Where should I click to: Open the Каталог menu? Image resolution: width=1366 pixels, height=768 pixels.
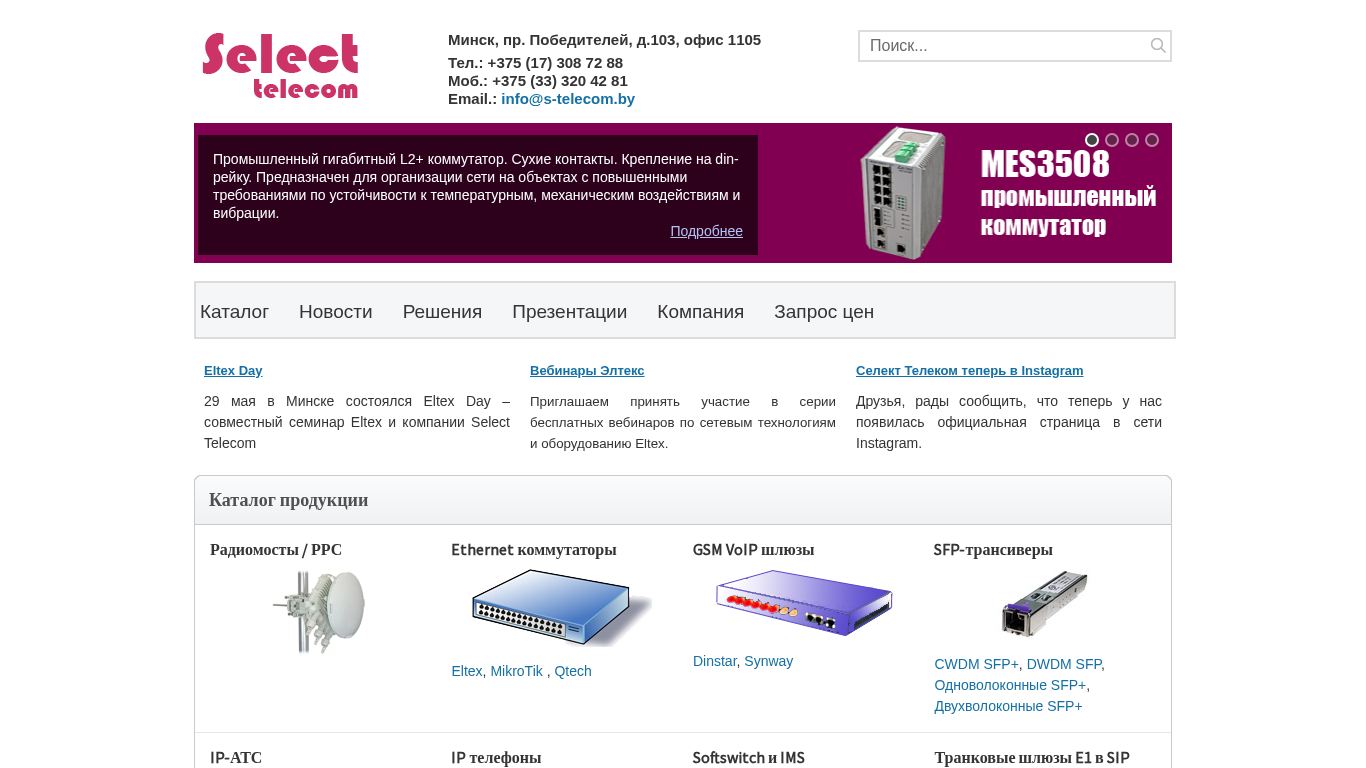click(234, 312)
